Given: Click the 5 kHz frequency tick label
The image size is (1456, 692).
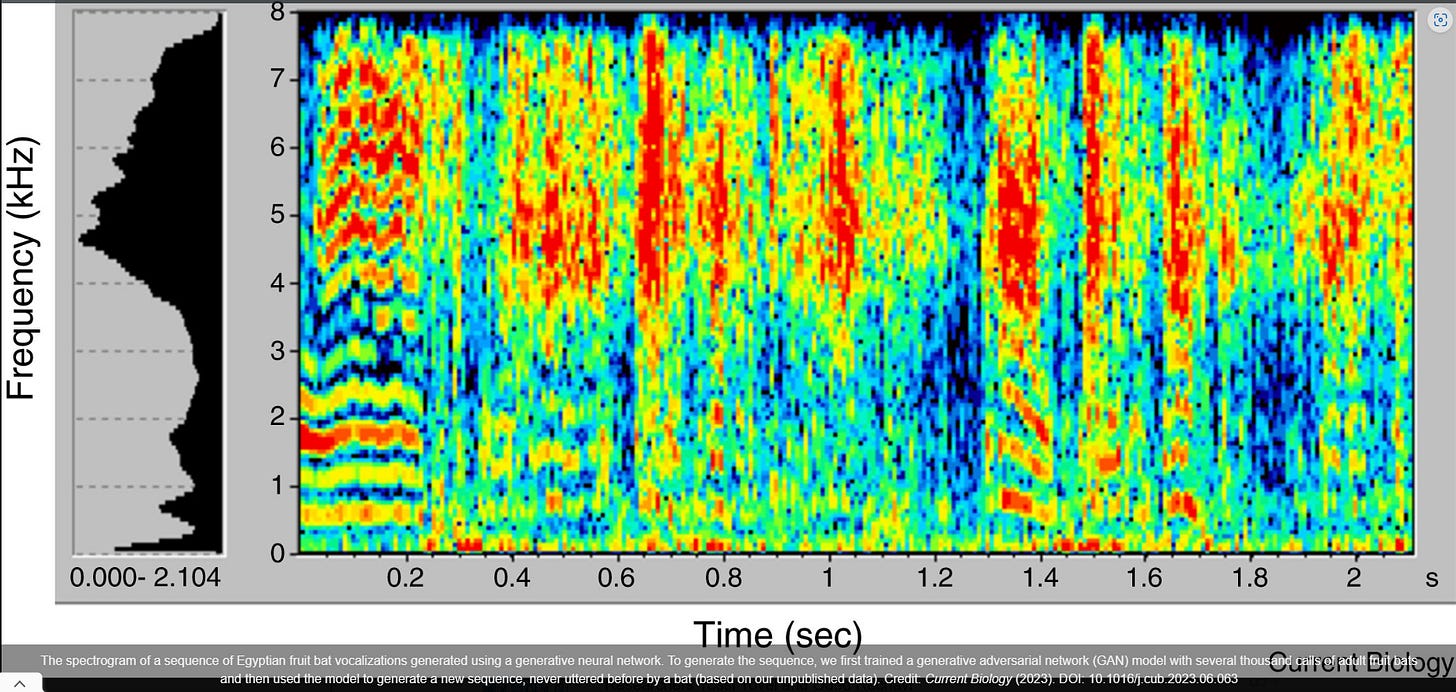Looking at the screenshot, I should (x=279, y=215).
